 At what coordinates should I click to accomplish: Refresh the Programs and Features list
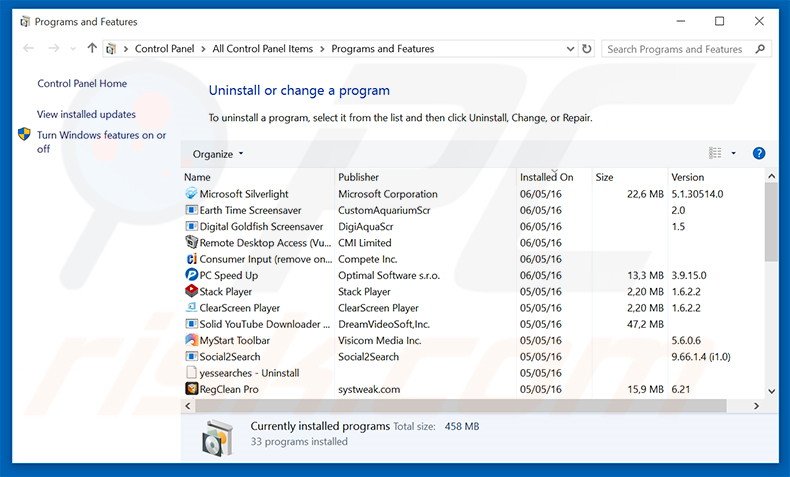pyautogui.click(x=587, y=49)
